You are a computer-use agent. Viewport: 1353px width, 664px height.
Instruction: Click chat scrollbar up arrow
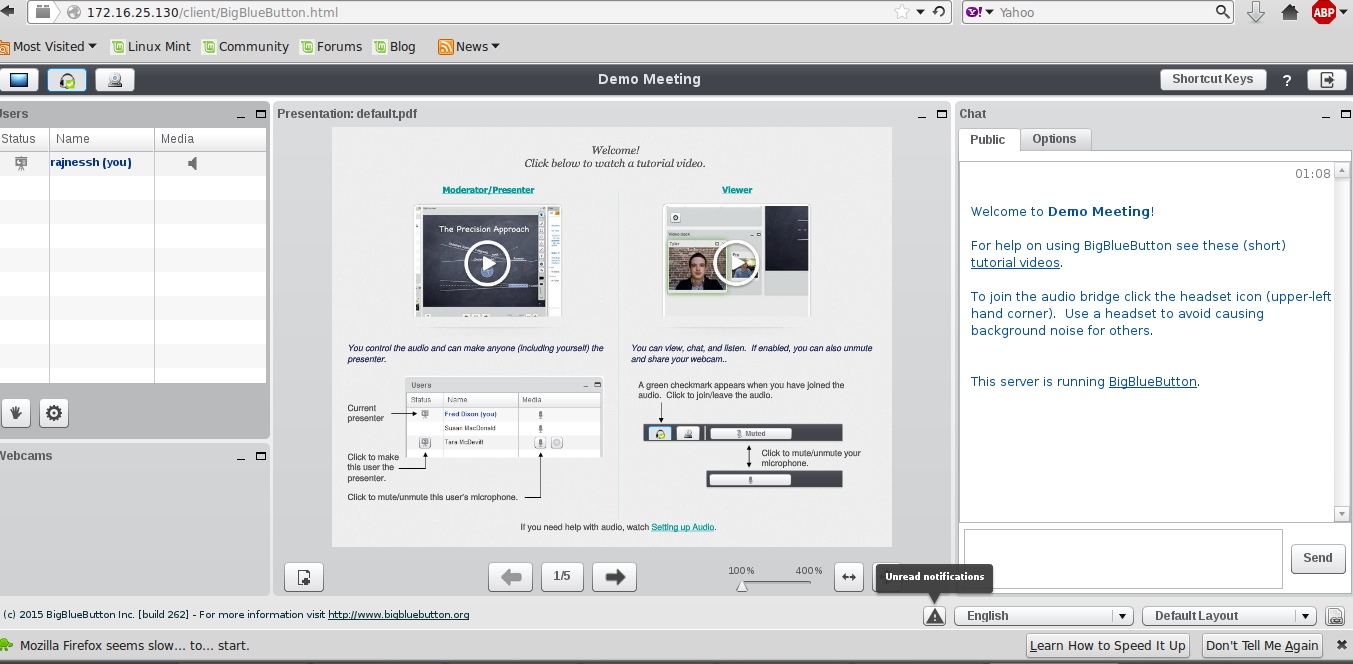[x=1342, y=172]
